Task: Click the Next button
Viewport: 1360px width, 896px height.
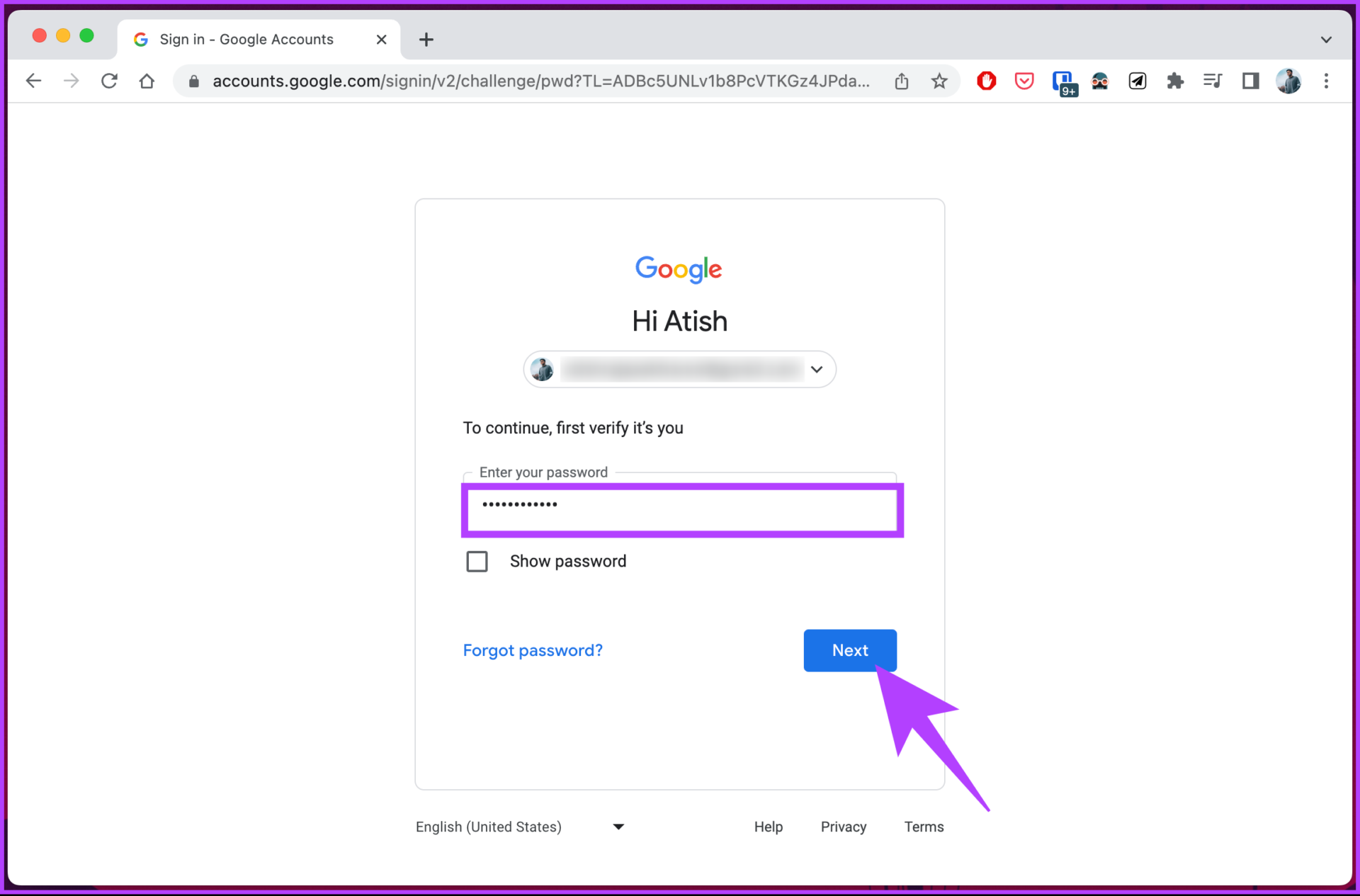Action: (x=850, y=650)
